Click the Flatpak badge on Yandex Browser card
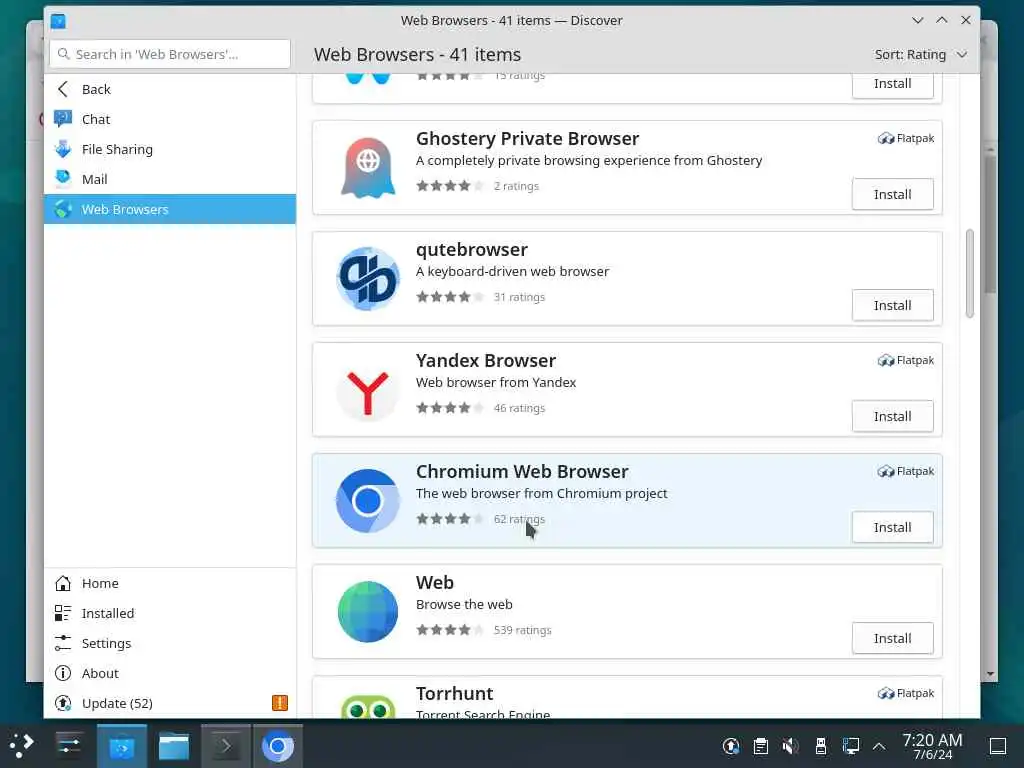 pos(906,360)
